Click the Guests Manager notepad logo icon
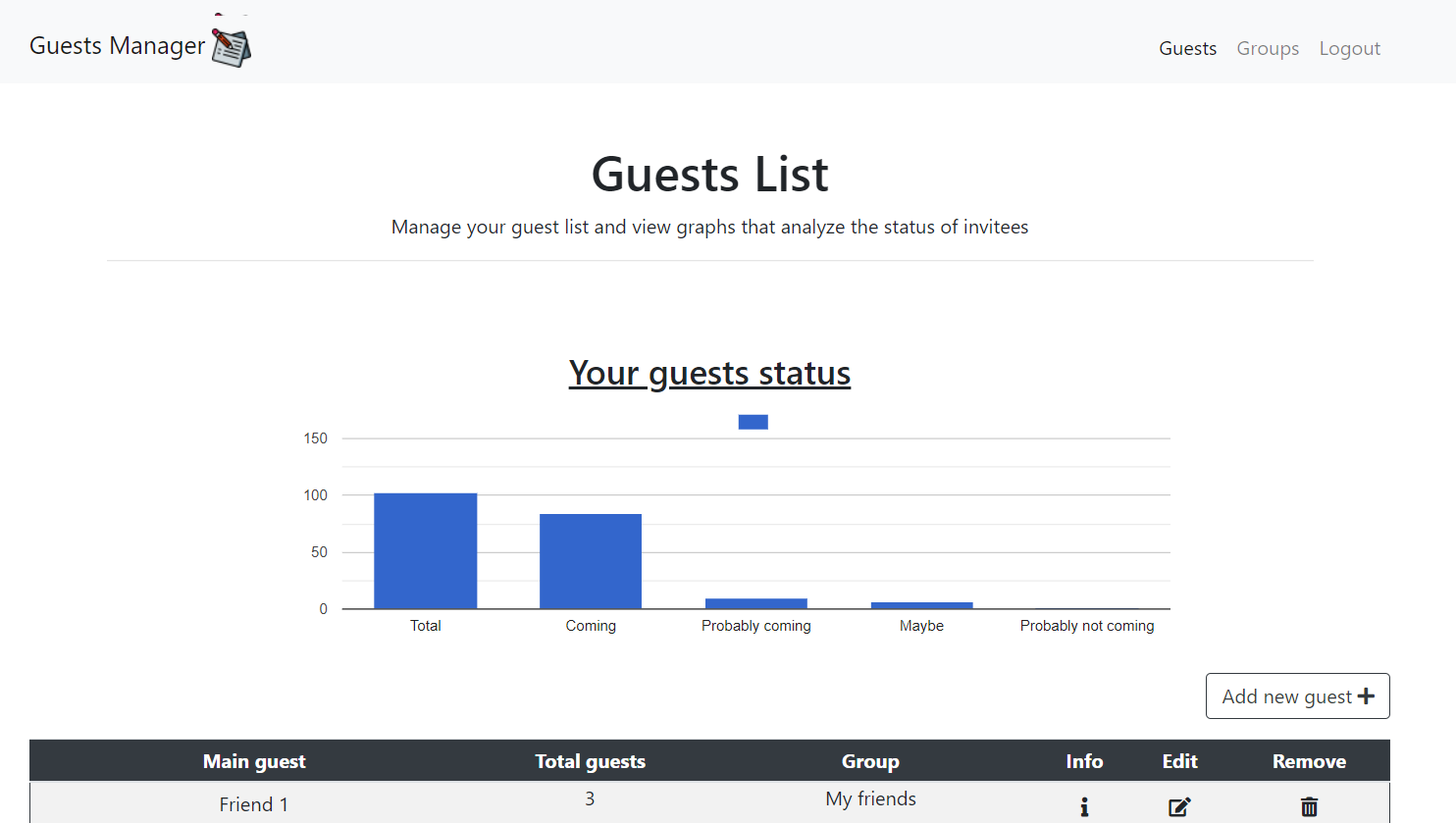 (232, 45)
